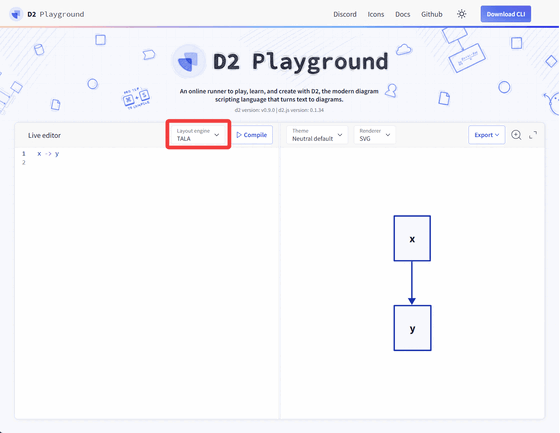Click line 1 code in the editor

point(48,154)
